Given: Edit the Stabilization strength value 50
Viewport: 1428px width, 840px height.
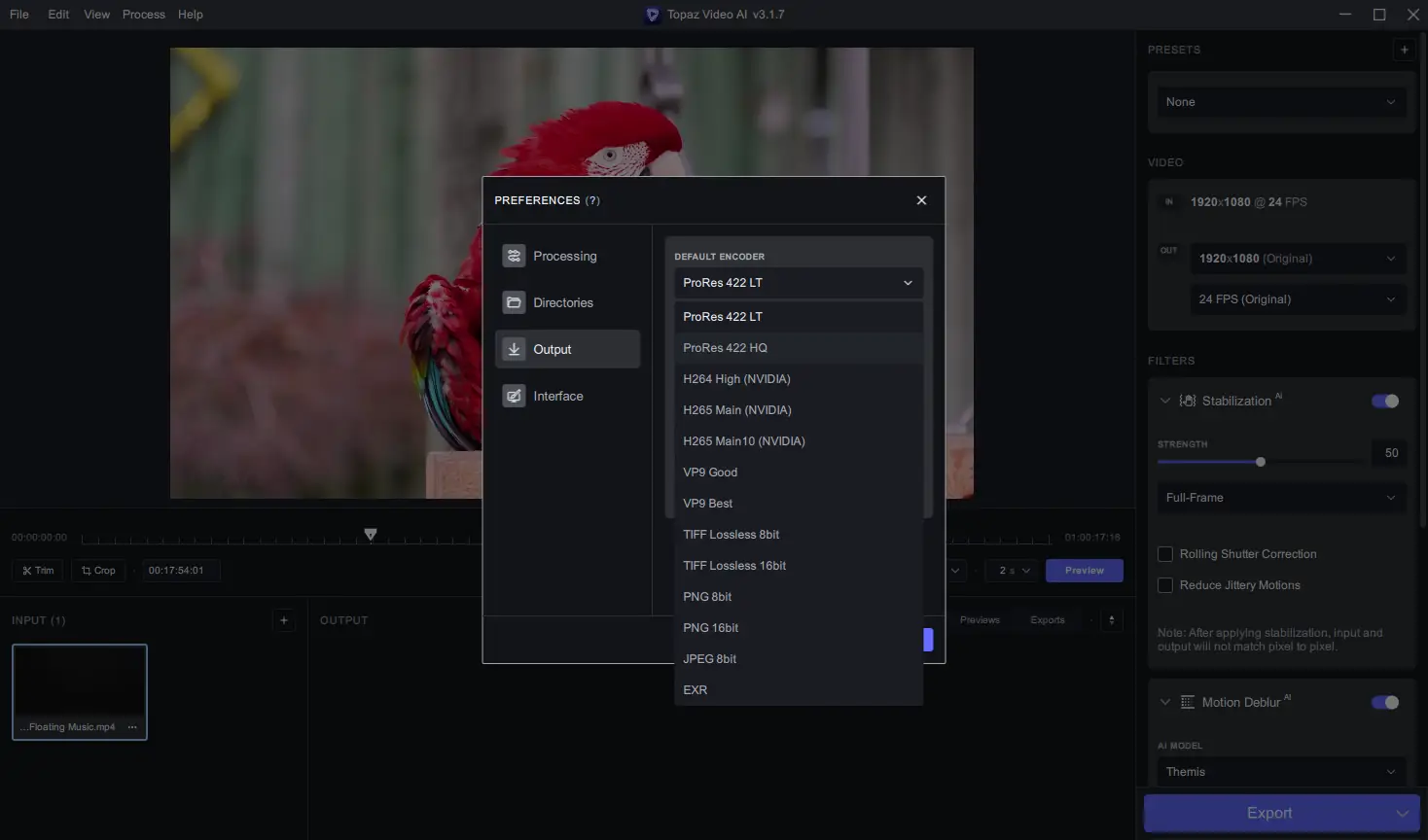Looking at the screenshot, I should coord(1391,453).
